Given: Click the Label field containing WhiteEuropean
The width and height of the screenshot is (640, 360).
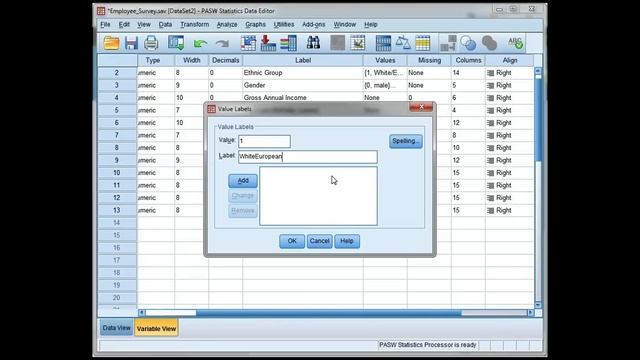Looking at the screenshot, I should tap(308, 157).
